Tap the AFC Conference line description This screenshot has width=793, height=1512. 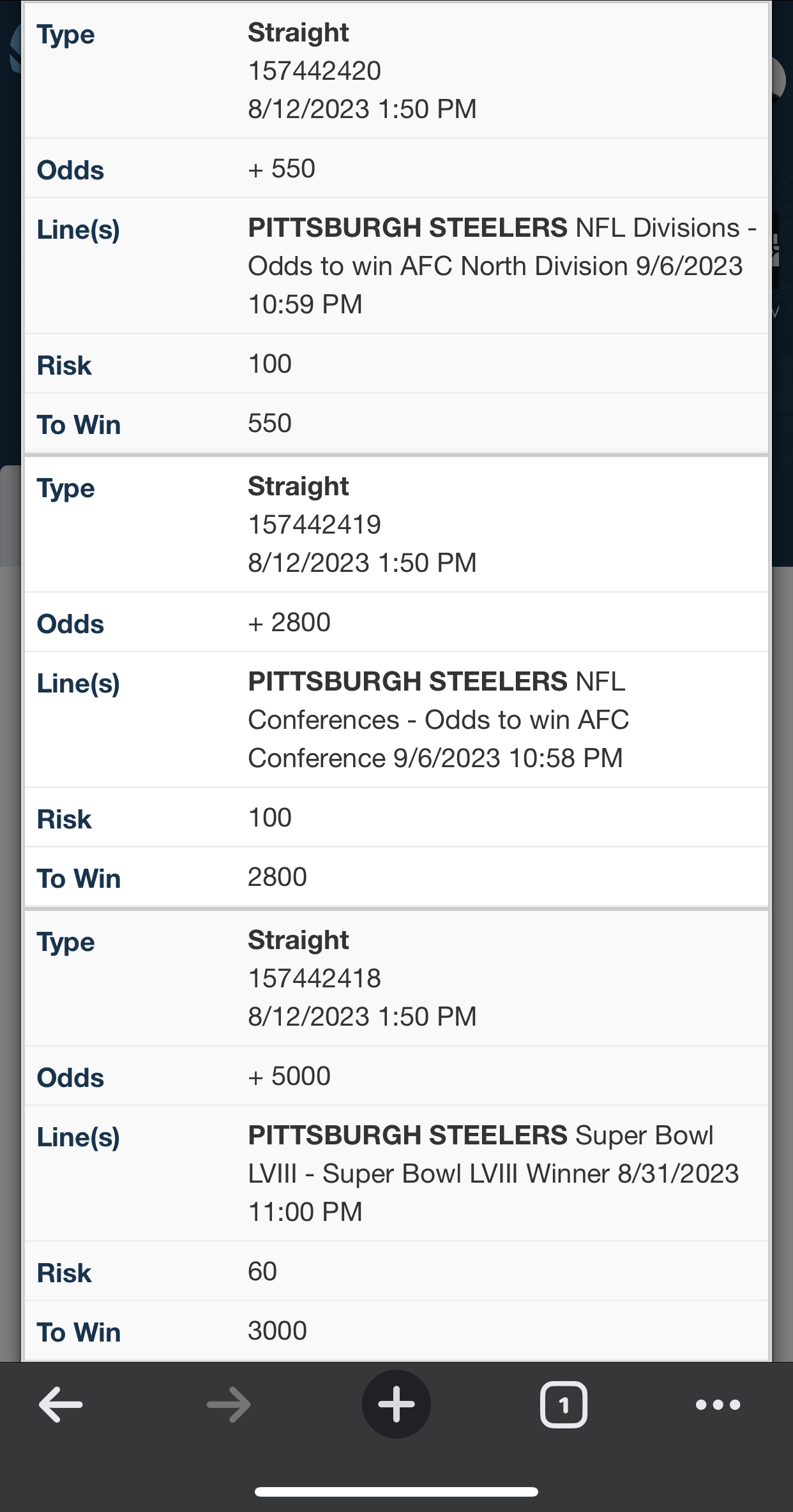click(438, 720)
